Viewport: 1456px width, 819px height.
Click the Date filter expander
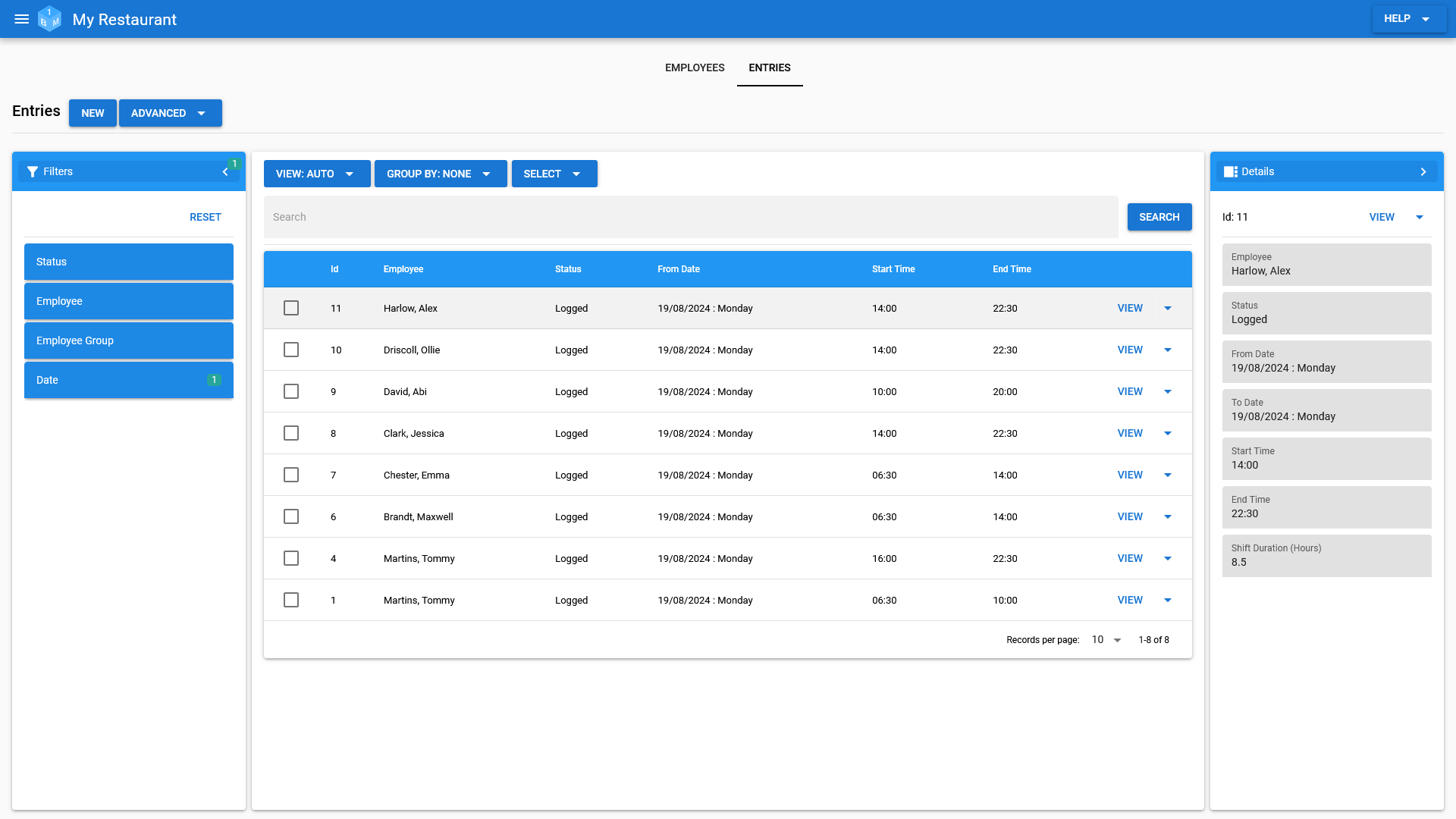[x=128, y=380]
